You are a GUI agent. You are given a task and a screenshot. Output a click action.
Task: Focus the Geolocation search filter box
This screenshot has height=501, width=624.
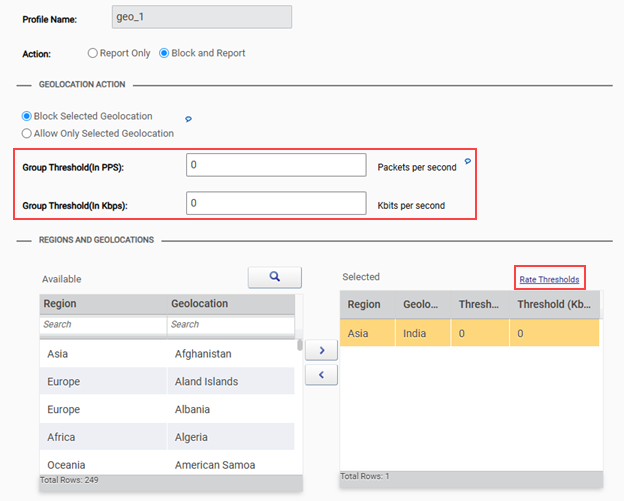(x=230, y=325)
